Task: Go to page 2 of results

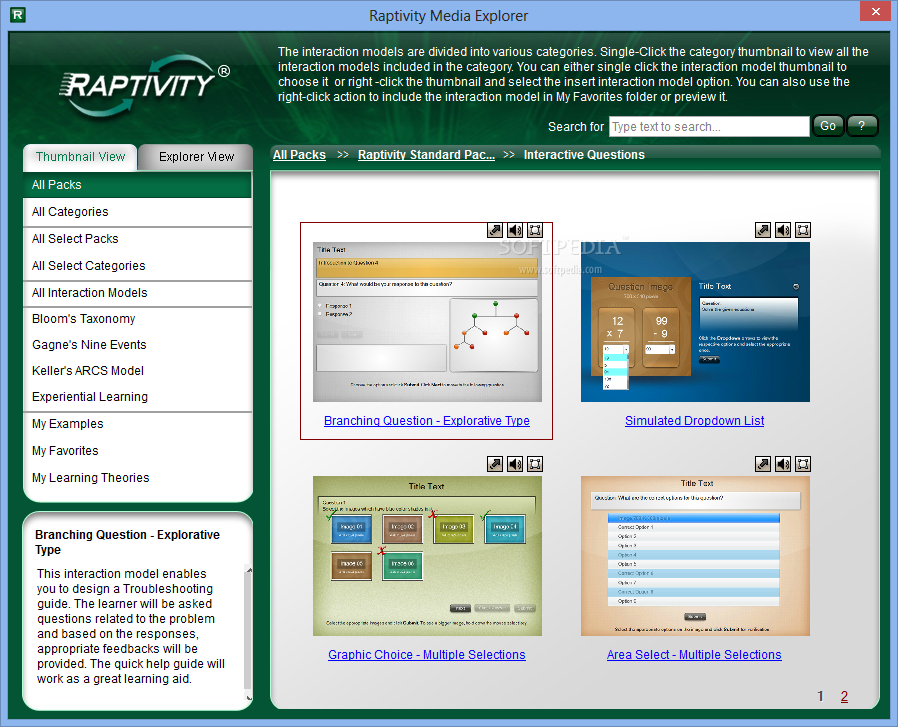Action: coord(844,696)
